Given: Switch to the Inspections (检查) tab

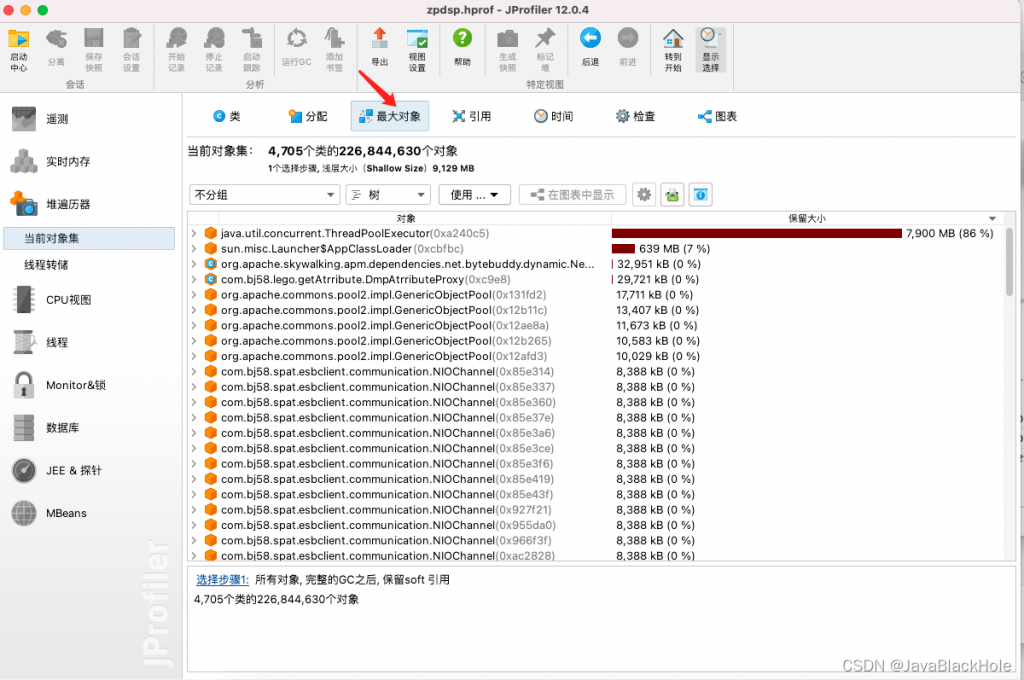Looking at the screenshot, I should [x=635, y=116].
